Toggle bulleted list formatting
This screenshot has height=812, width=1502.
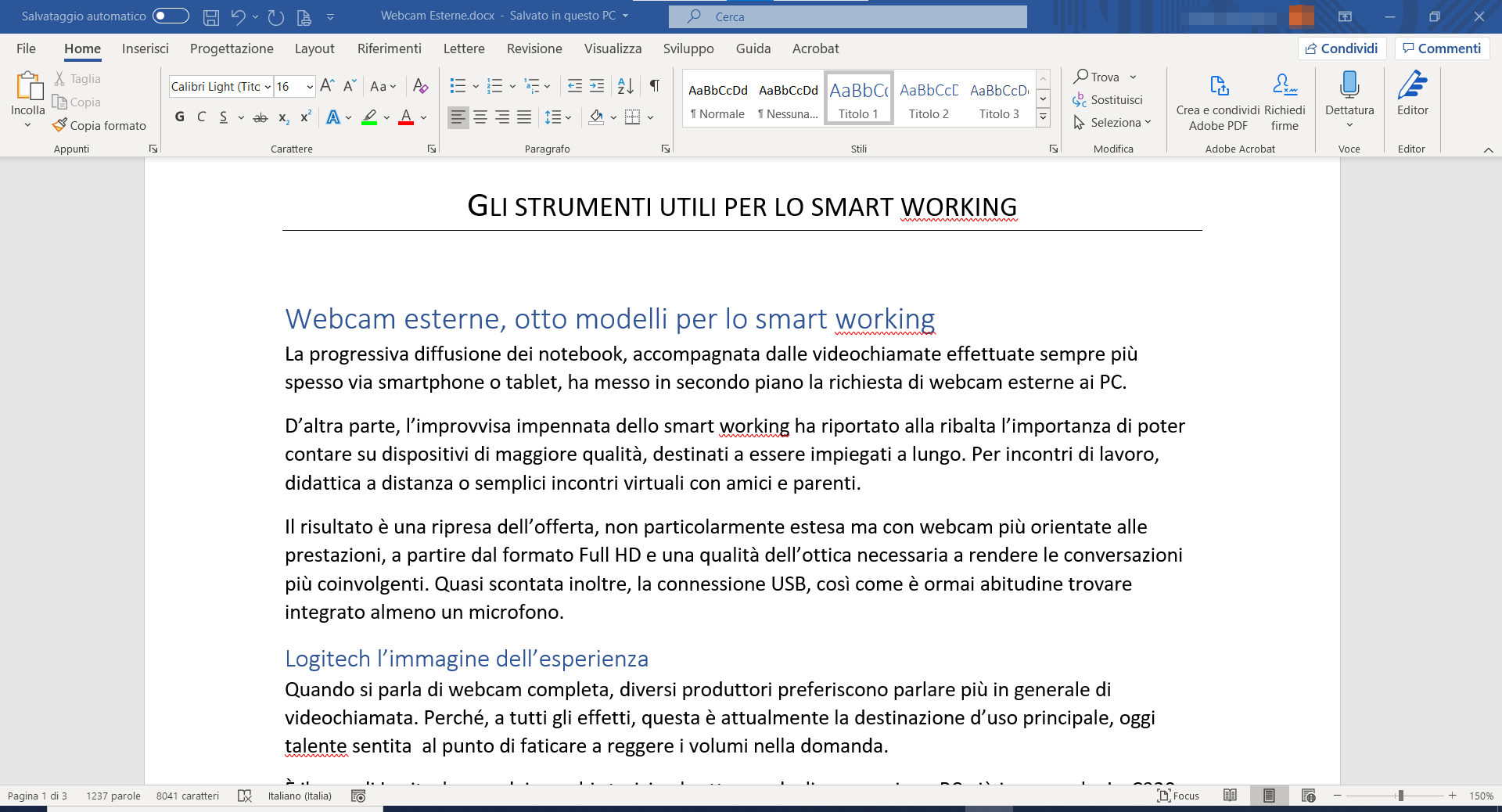[x=458, y=86]
